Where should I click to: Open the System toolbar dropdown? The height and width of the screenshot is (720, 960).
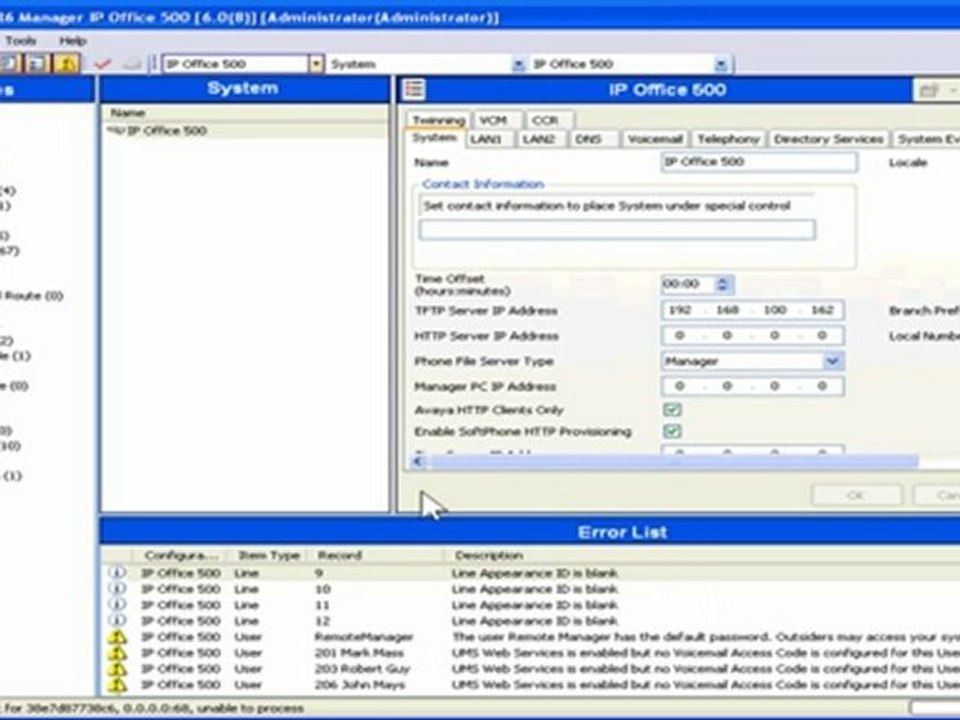point(519,64)
